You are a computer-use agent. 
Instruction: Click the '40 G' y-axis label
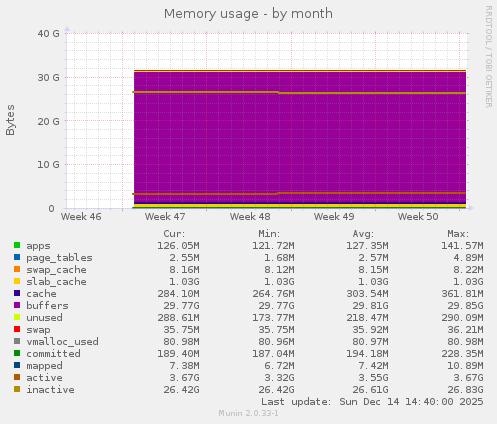click(48, 33)
